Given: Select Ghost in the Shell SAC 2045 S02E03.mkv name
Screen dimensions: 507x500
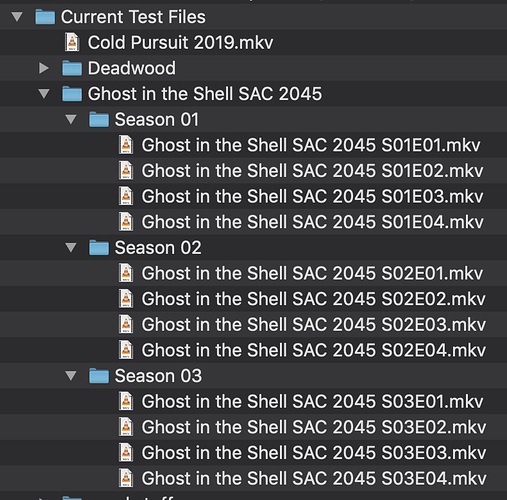Looking at the screenshot, I should pos(314,325).
